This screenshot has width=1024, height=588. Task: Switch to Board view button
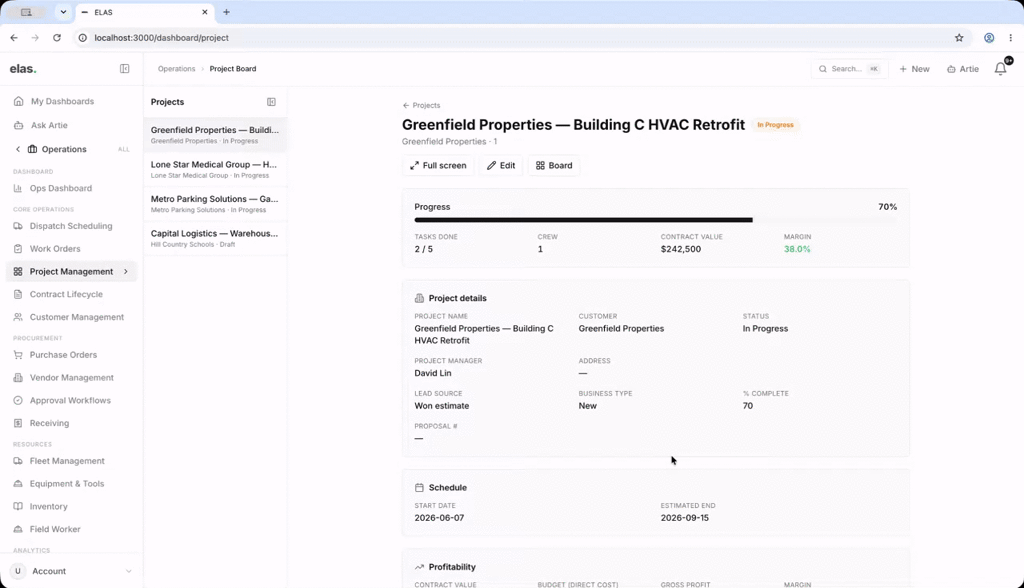(x=554, y=165)
